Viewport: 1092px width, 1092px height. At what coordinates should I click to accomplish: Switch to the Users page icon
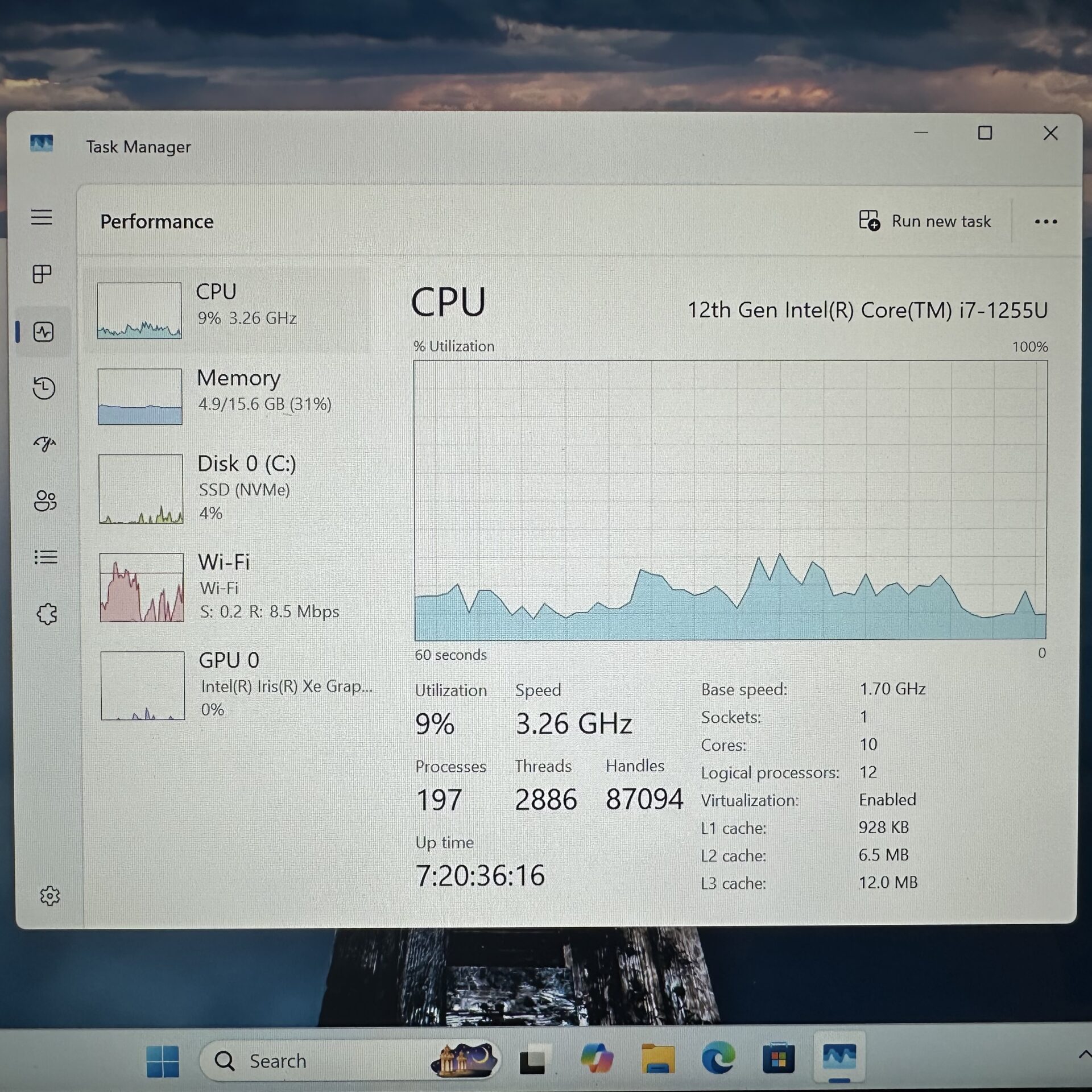point(45,500)
